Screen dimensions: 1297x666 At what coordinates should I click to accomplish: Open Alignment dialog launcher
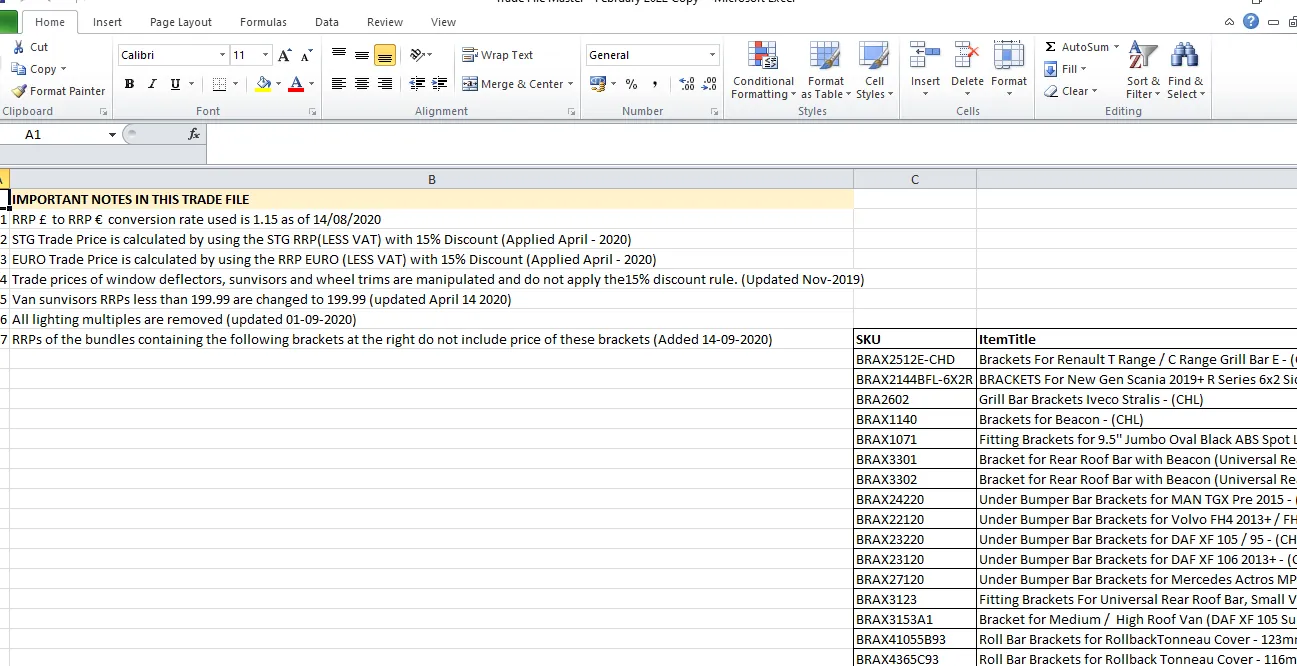point(571,112)
